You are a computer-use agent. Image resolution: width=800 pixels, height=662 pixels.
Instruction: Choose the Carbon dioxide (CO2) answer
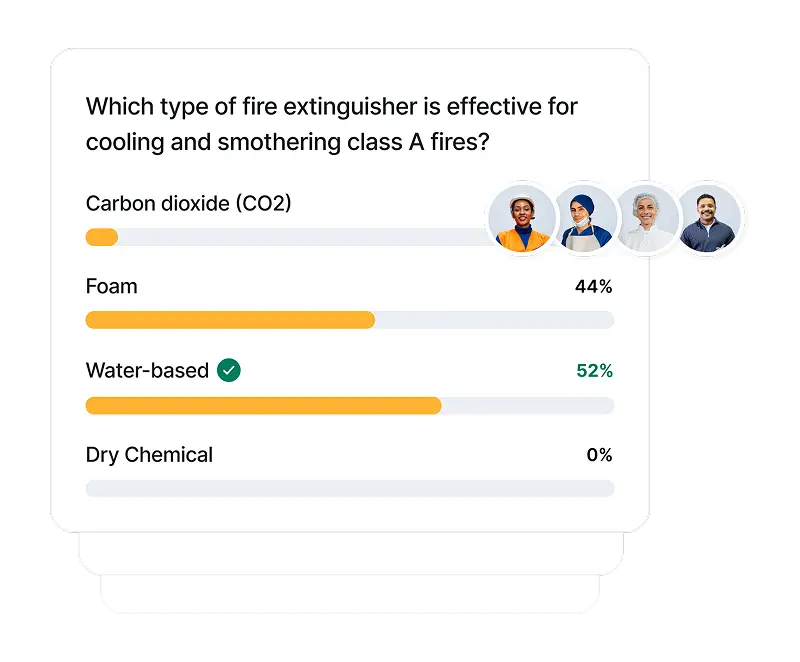click(188, 203)
